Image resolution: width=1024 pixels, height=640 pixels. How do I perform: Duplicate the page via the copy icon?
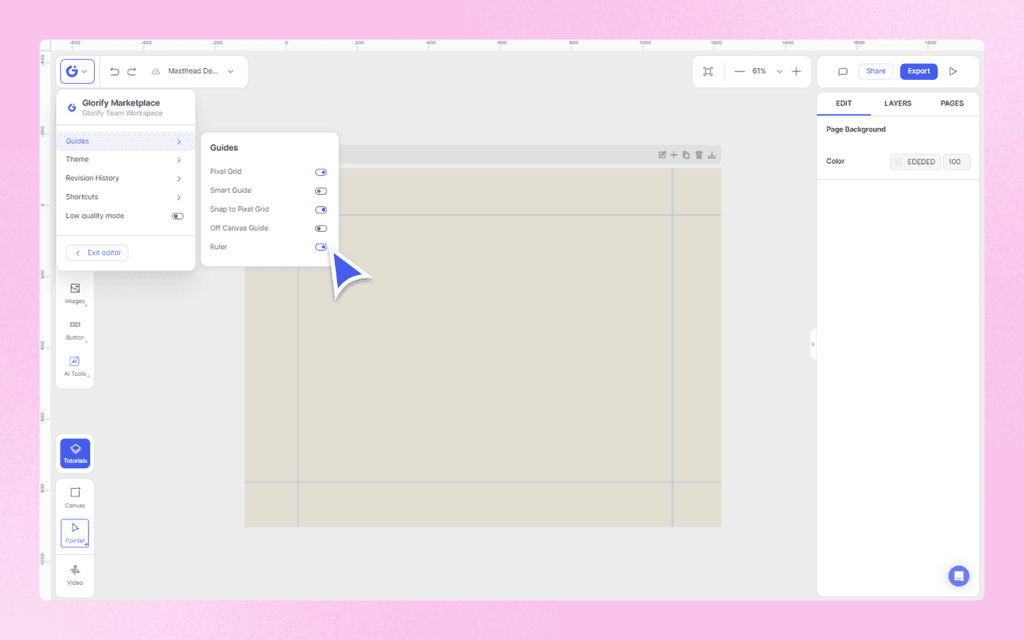pos(686,154)
